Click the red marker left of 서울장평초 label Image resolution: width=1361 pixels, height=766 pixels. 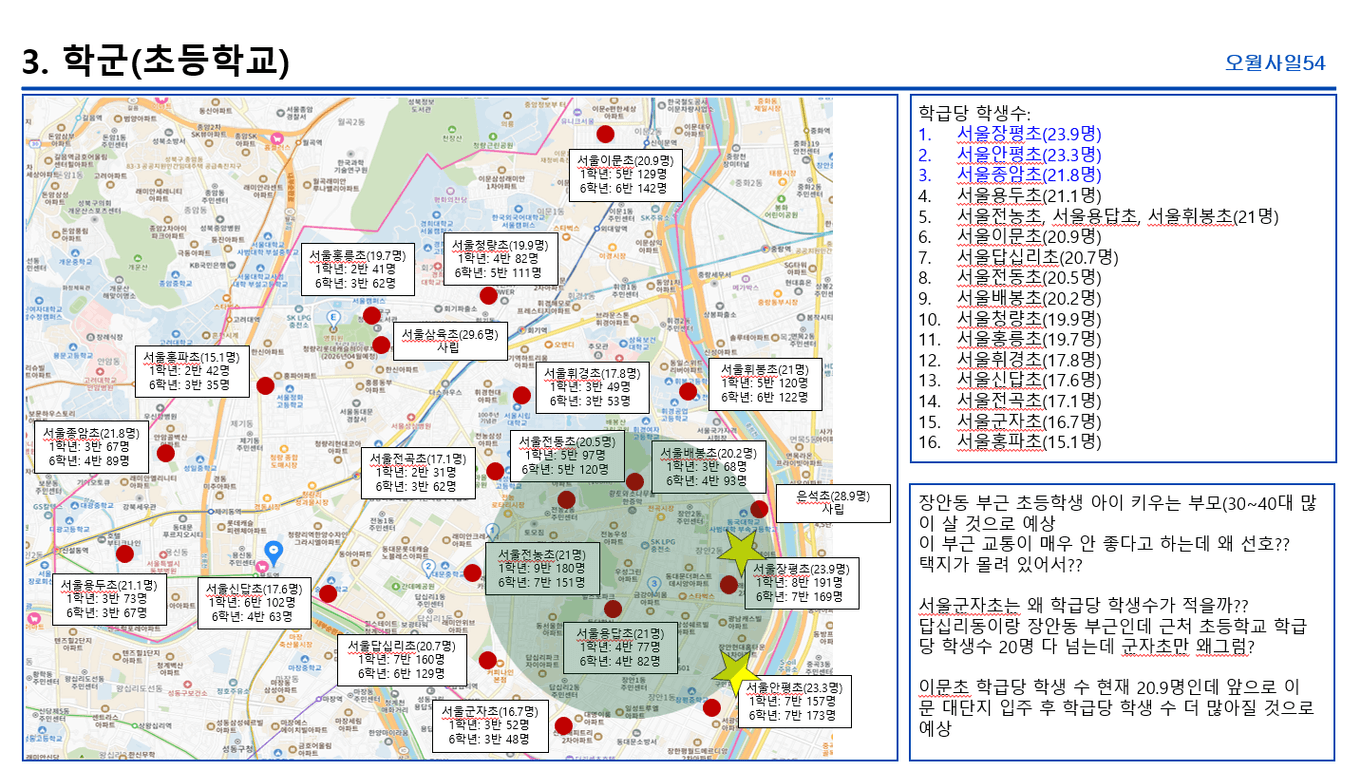729,584
